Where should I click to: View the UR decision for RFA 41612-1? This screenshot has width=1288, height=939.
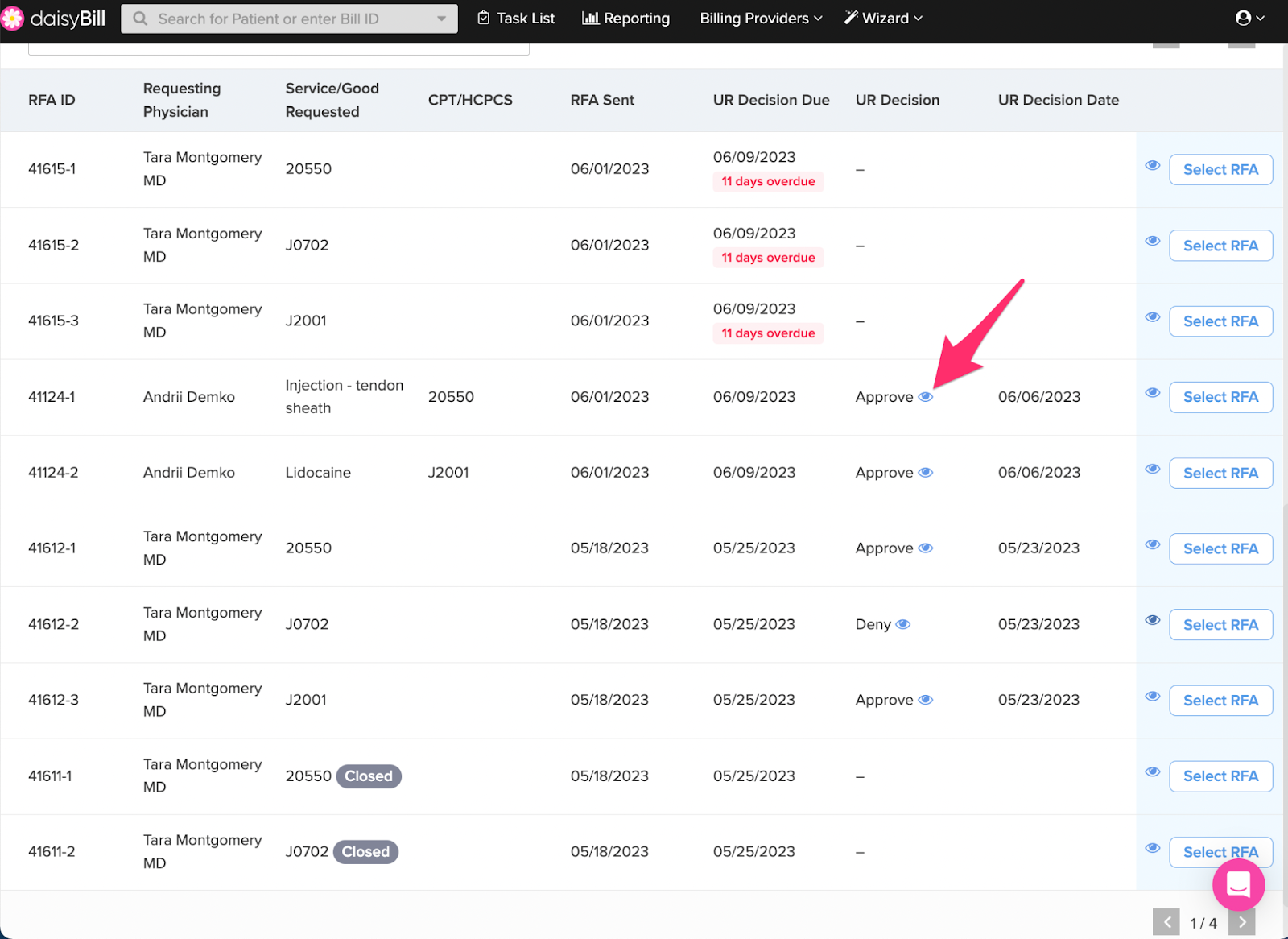[926, 548]
